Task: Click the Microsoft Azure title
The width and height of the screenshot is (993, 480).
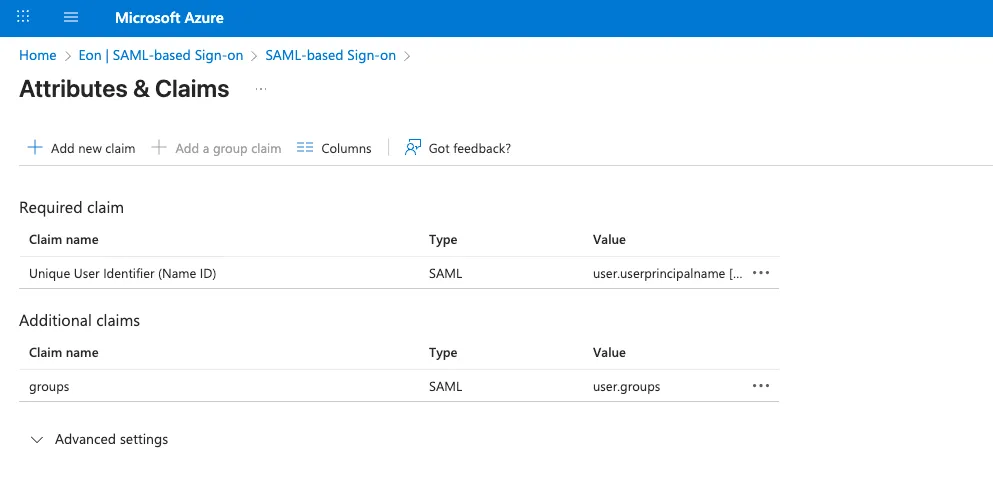Action: [x=169, y=18]
